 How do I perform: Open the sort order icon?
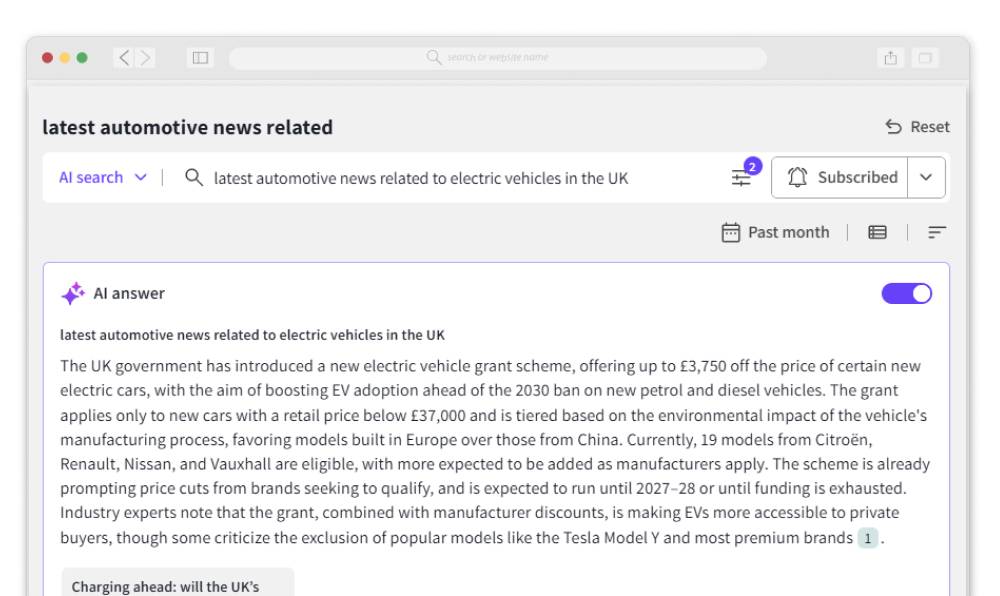(x=937, y=232)
